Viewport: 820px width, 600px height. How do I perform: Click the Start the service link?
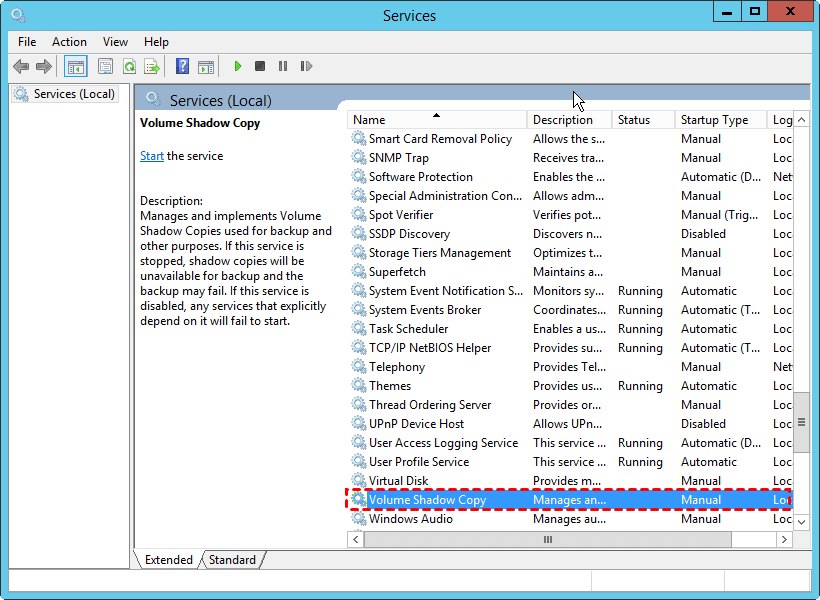click(152, 156)
